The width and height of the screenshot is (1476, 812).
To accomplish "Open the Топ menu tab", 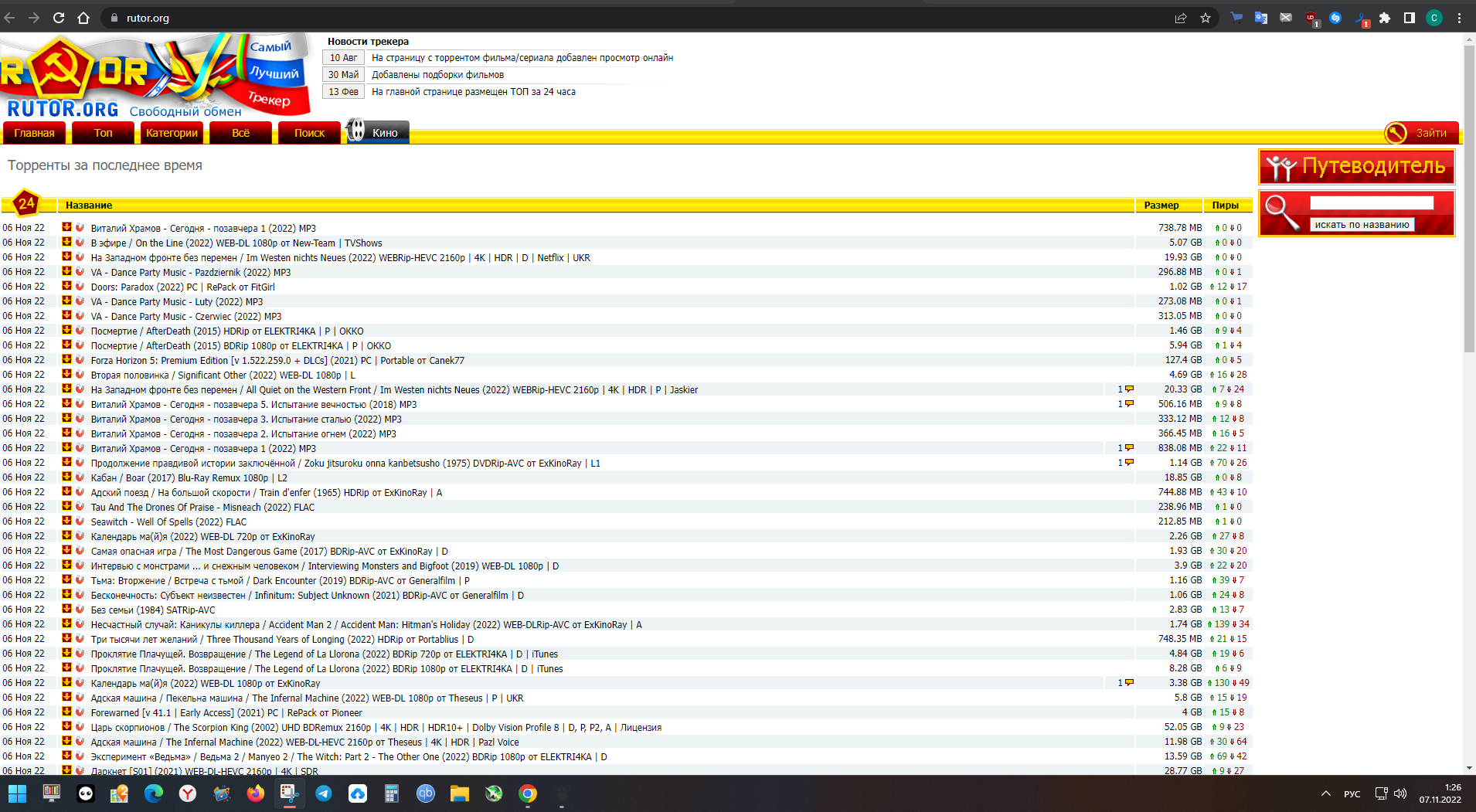I will [103, 133].
